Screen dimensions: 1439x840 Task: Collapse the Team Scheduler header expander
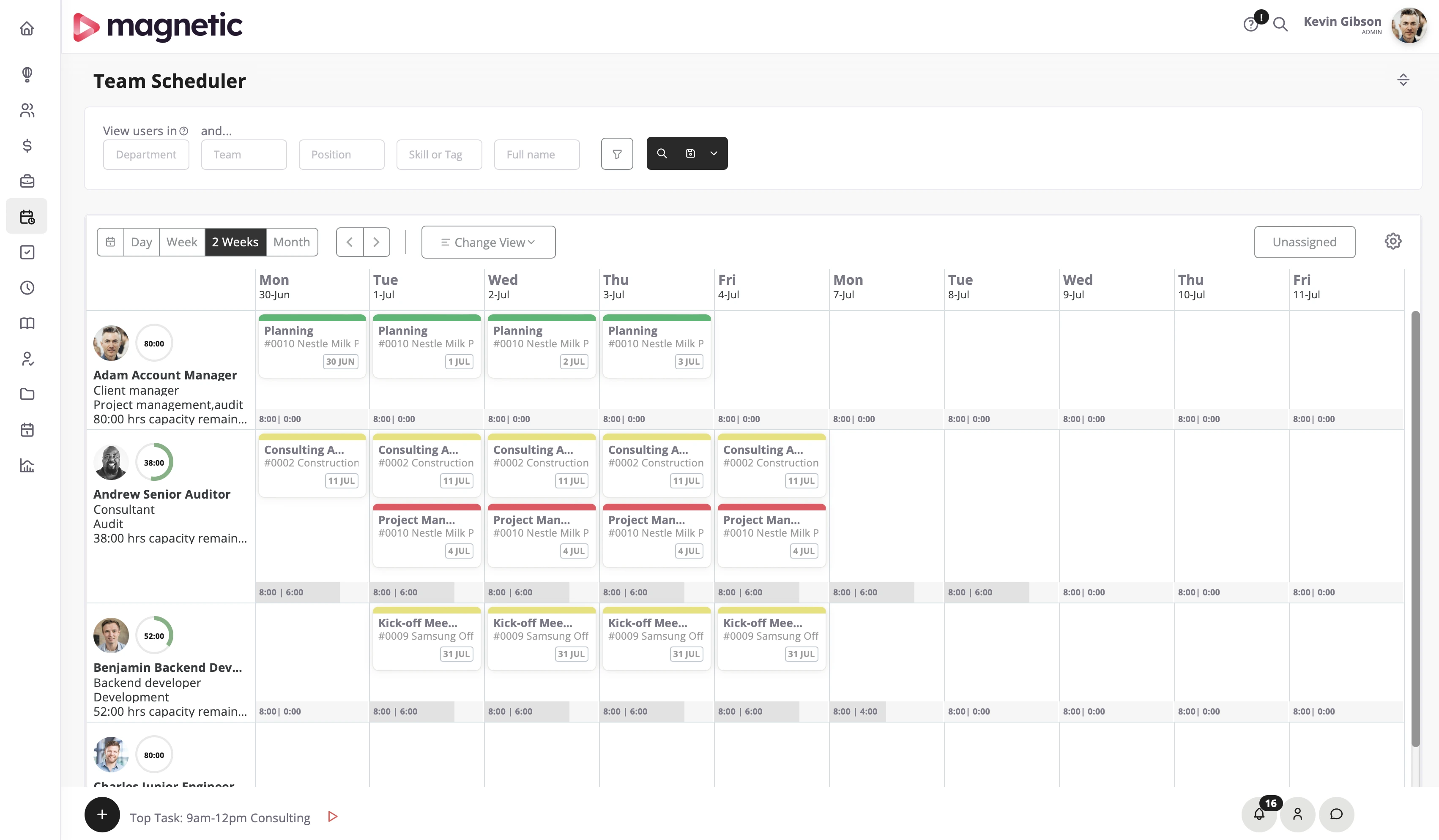[1403, 80]
